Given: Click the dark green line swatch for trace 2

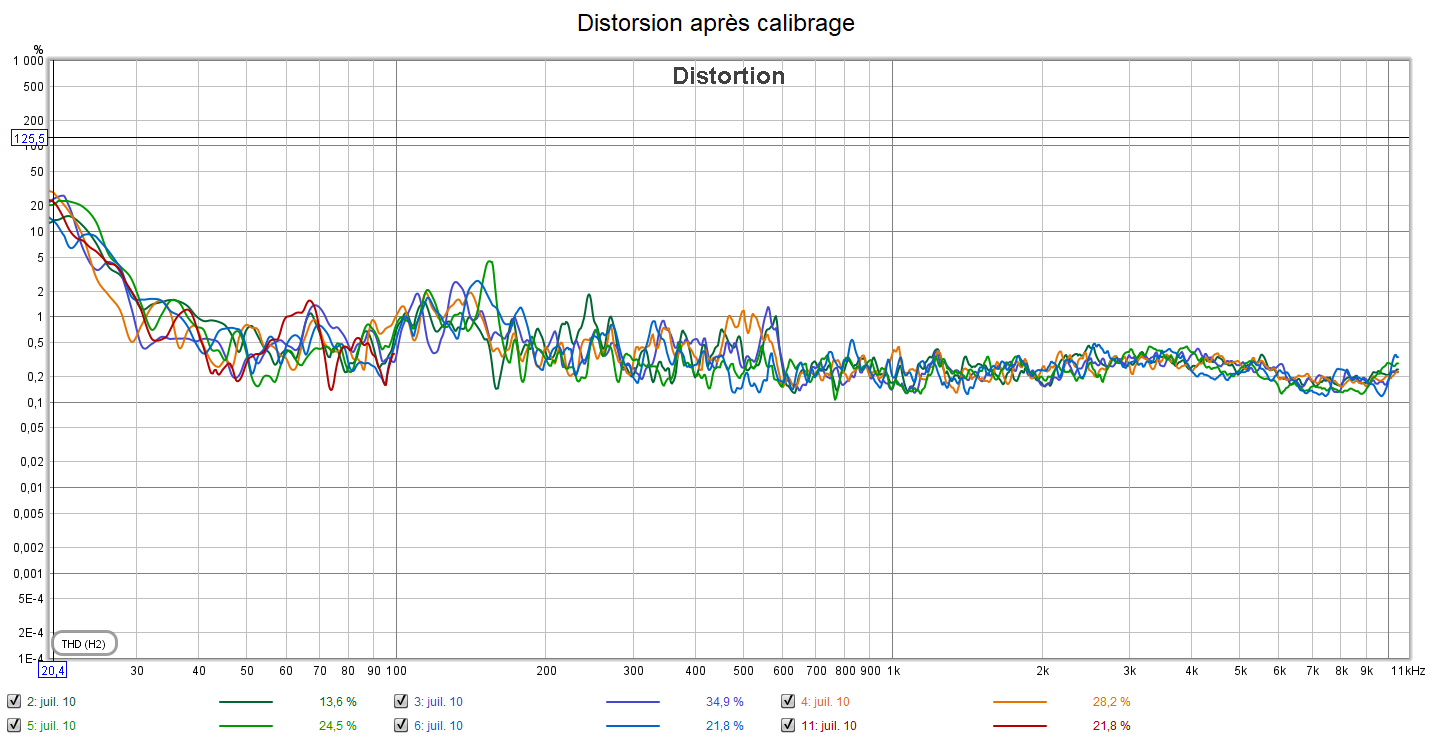Looking at the screenshot, I should tap(245, 702).
